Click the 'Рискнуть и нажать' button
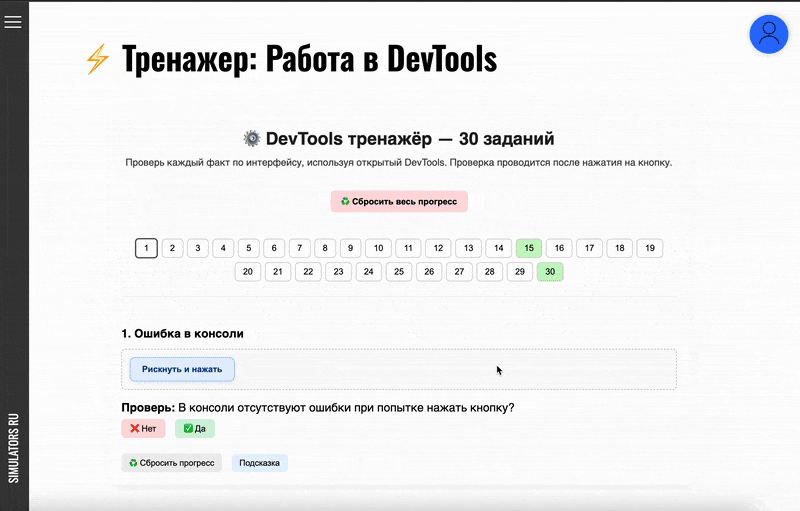800x511 pixels. [x=182, y=369]
